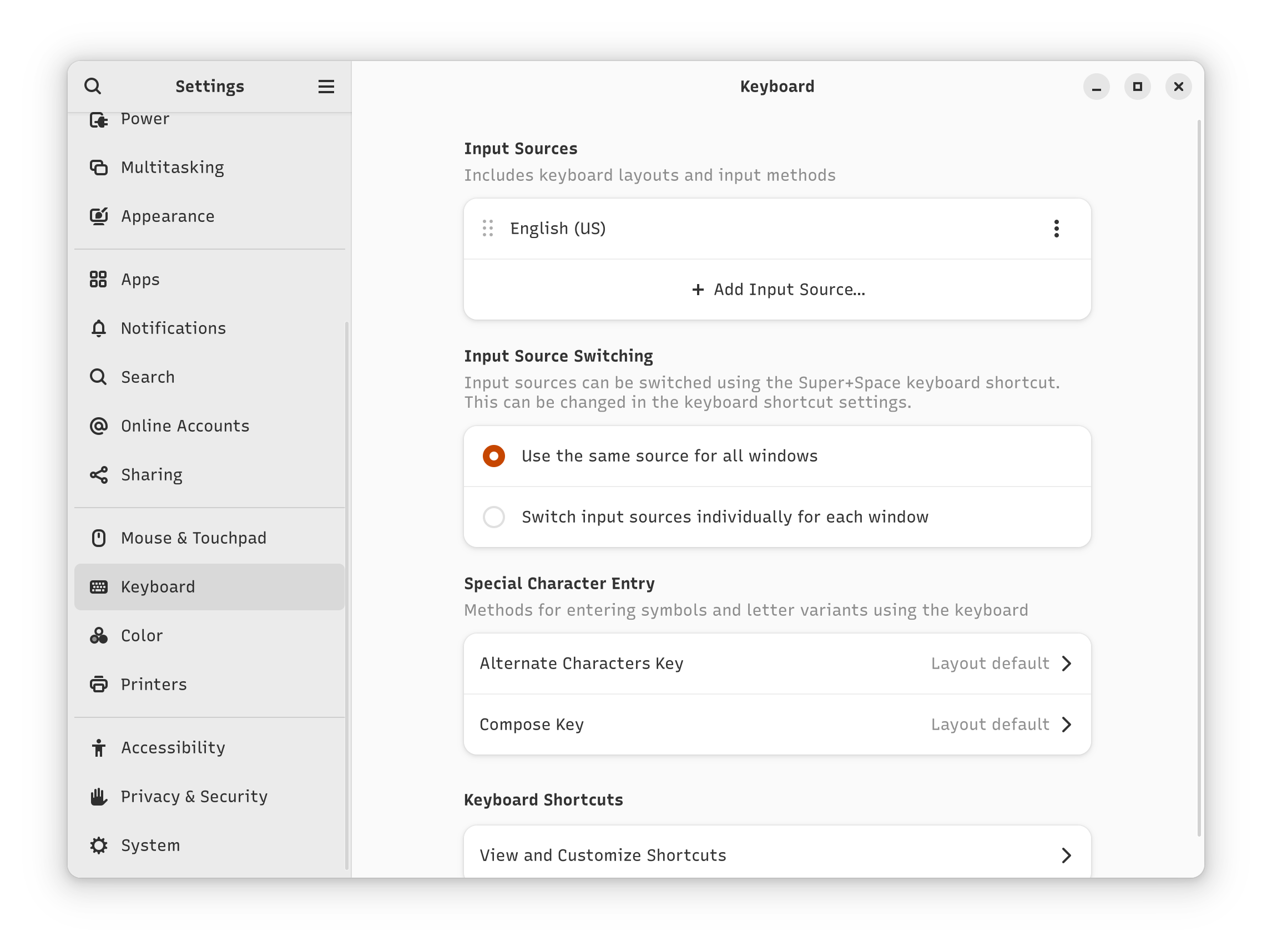Screen dimensions: 1272x952
Task: Click the Notifications bell icon
Action: (x=99, y=328)
